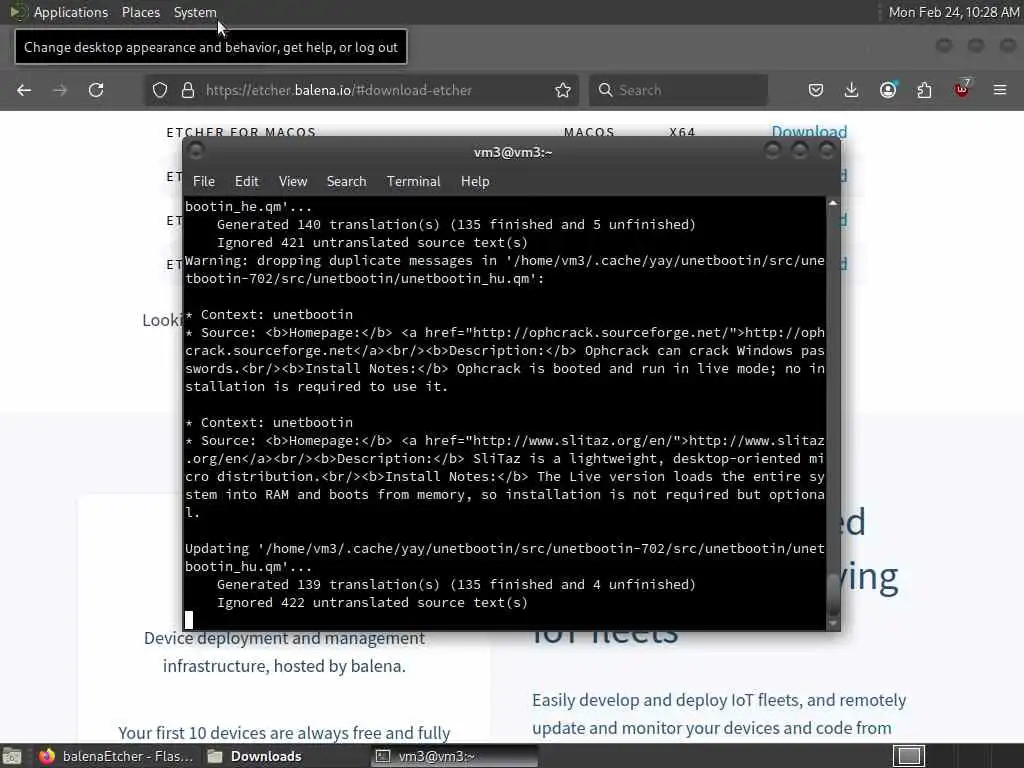Open the Places menu
The height and width of the screenshot is (768, 1024).
[141, 12]
